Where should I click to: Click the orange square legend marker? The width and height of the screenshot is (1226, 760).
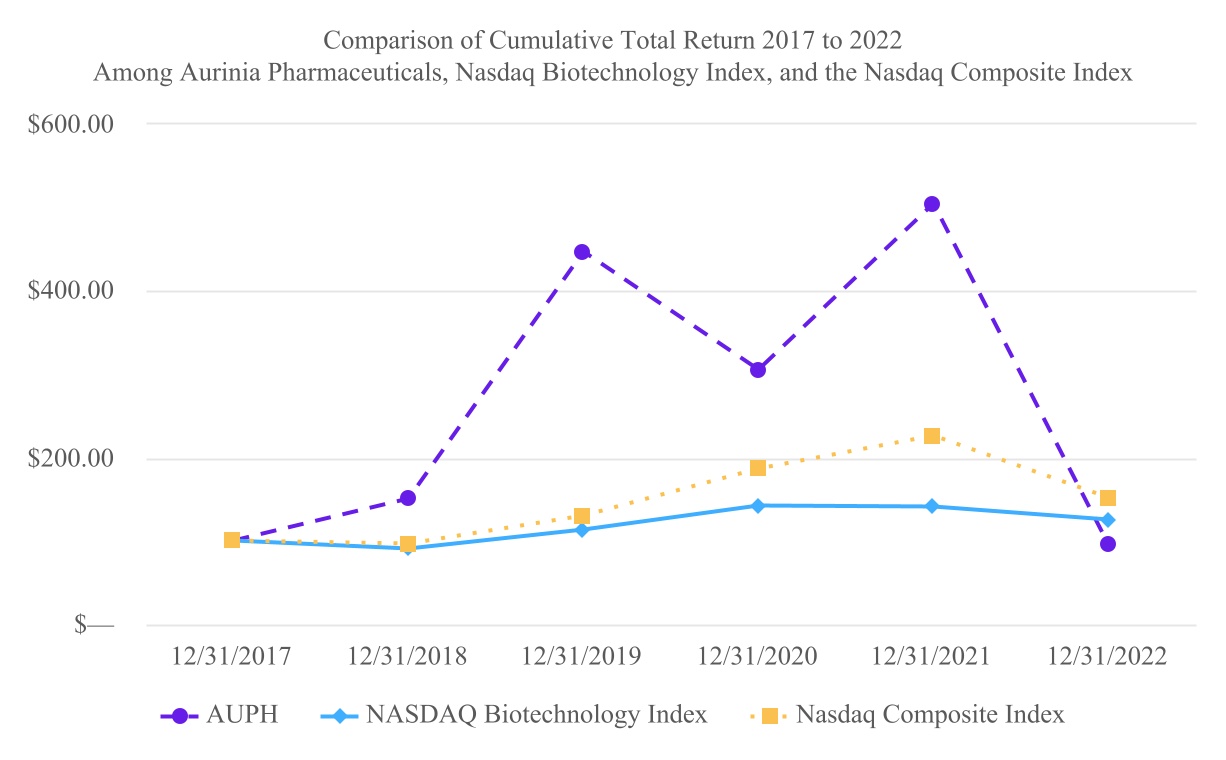(770, 716)
